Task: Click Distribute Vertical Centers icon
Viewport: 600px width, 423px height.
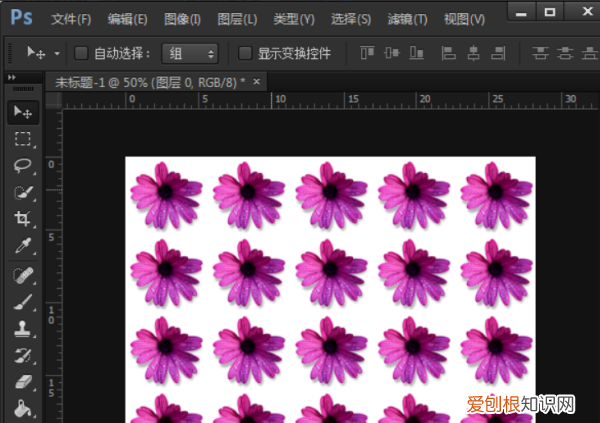Action: pos(565,53)
